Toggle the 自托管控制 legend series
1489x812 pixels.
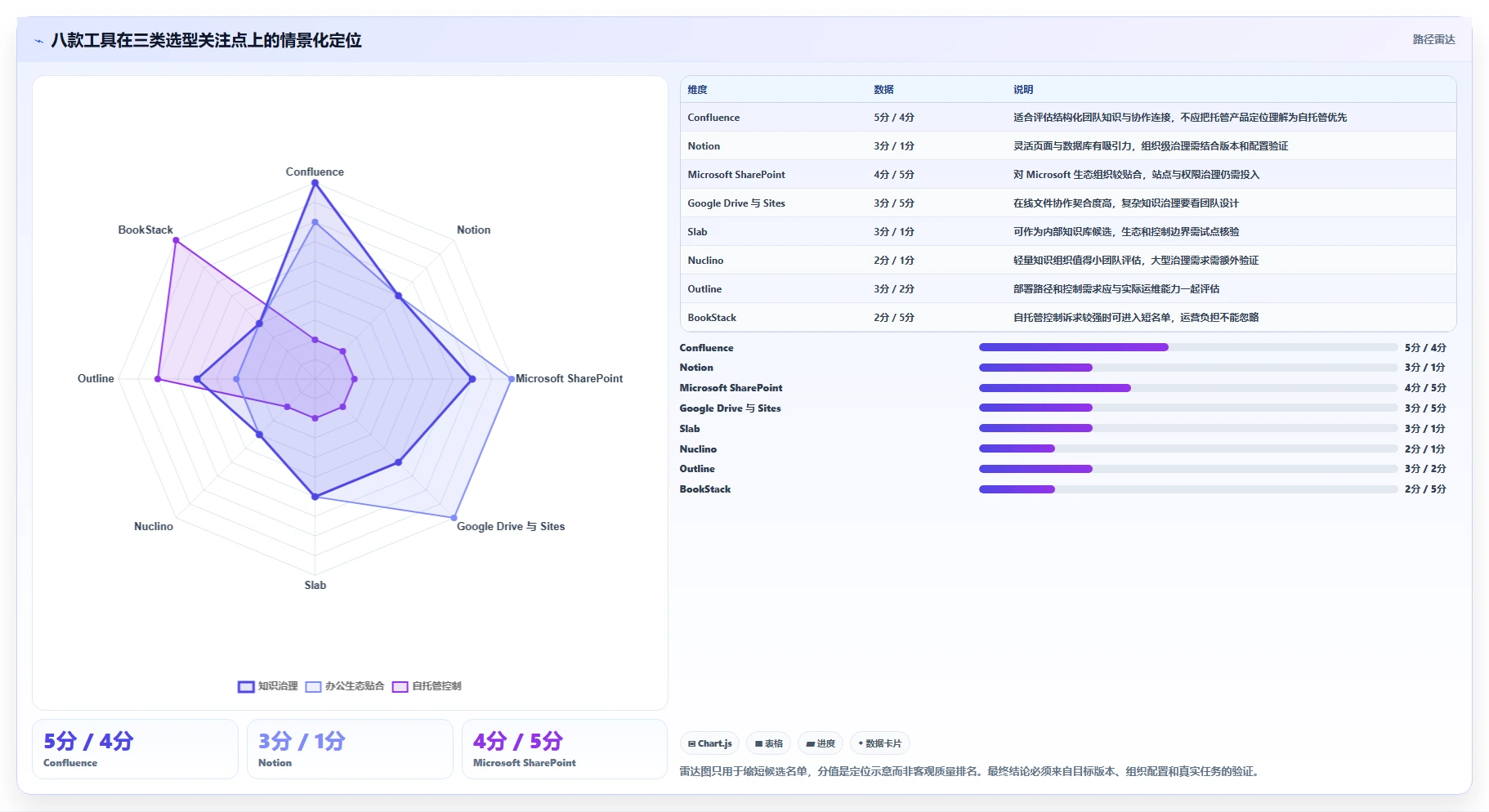tap(427, 686)
